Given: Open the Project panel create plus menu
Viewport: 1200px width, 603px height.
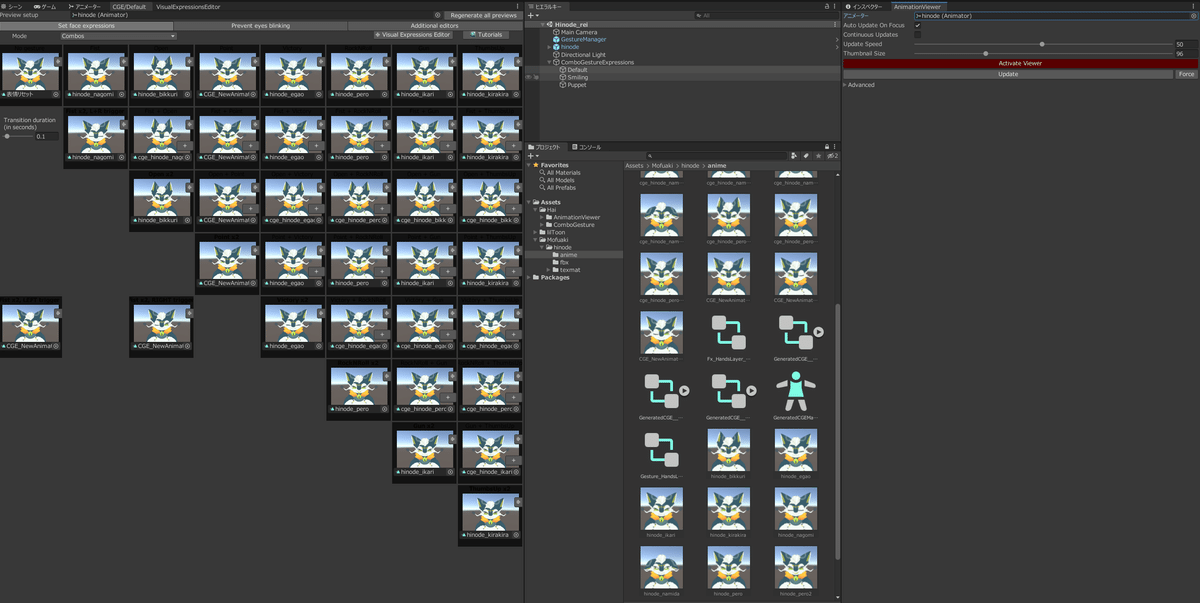Looking at the screenshot, I should coord(534,156).
